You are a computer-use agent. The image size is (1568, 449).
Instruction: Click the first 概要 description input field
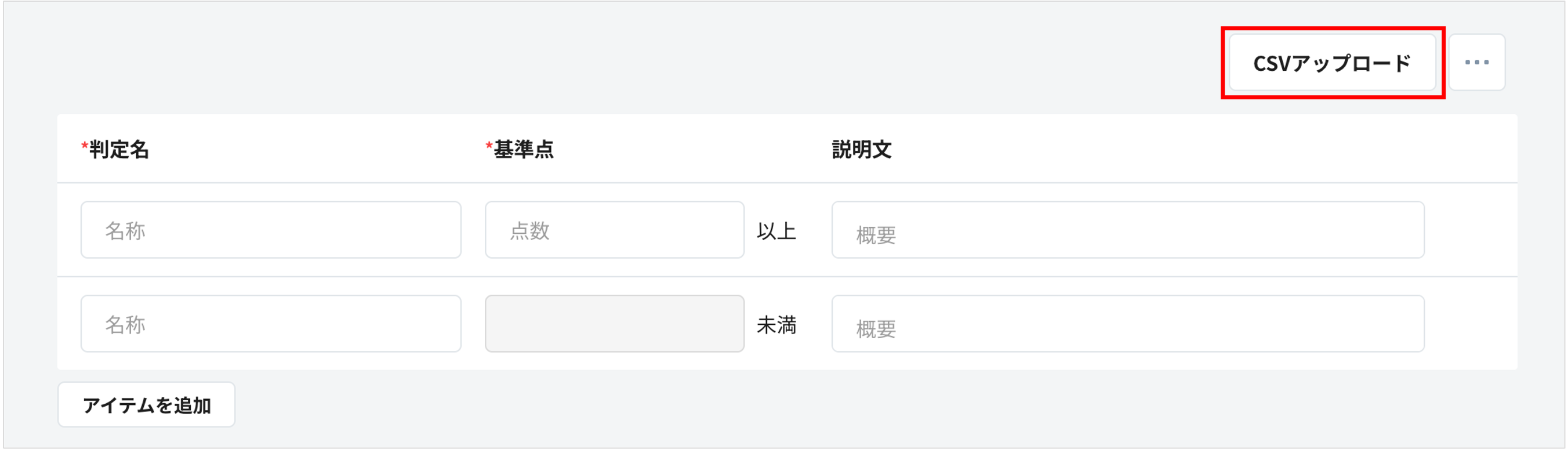pos(1127,230)
